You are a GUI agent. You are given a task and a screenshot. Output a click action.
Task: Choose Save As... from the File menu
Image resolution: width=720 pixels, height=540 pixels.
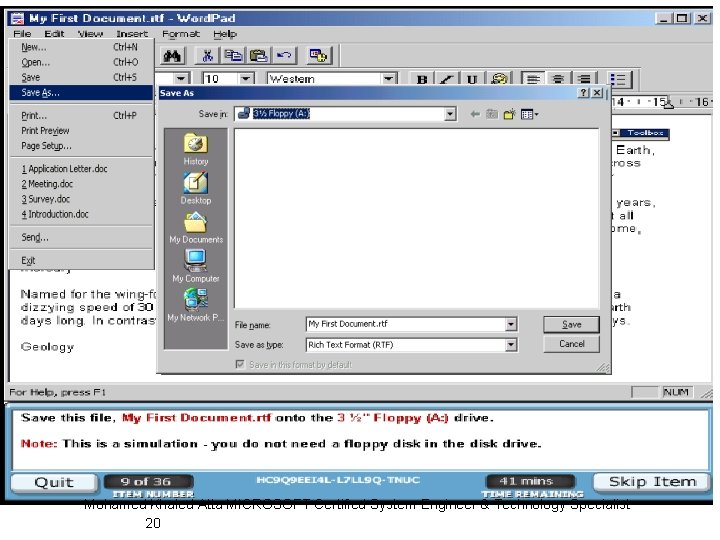tap(81, 93)
